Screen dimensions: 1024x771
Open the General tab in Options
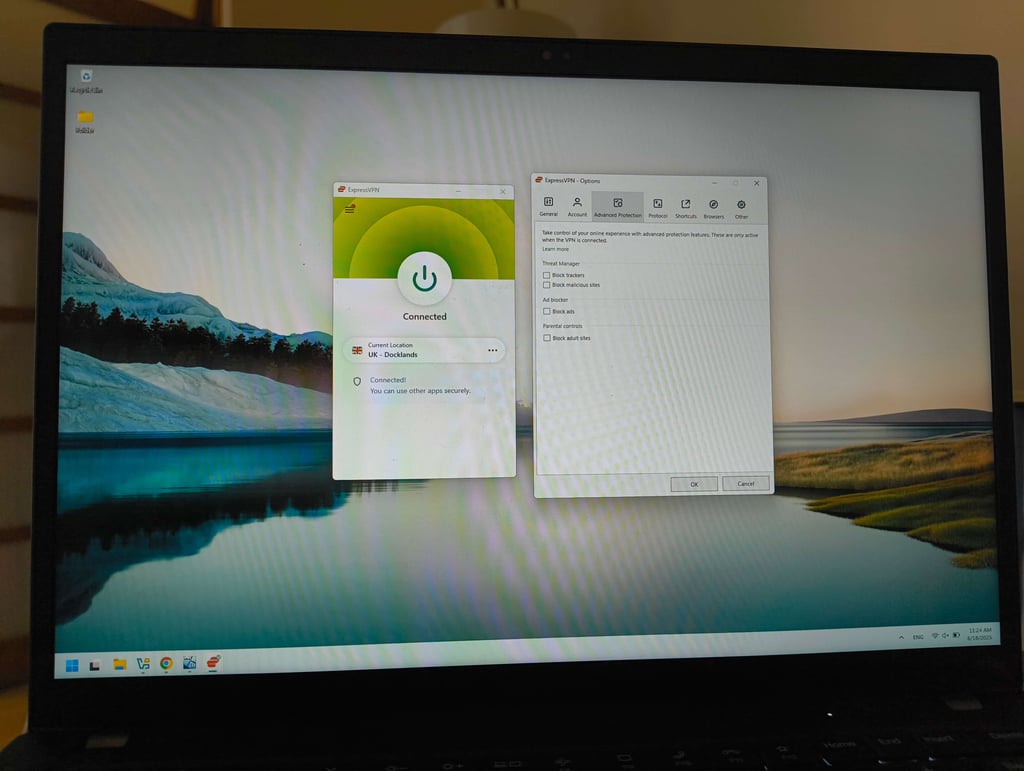click(549, 206)
